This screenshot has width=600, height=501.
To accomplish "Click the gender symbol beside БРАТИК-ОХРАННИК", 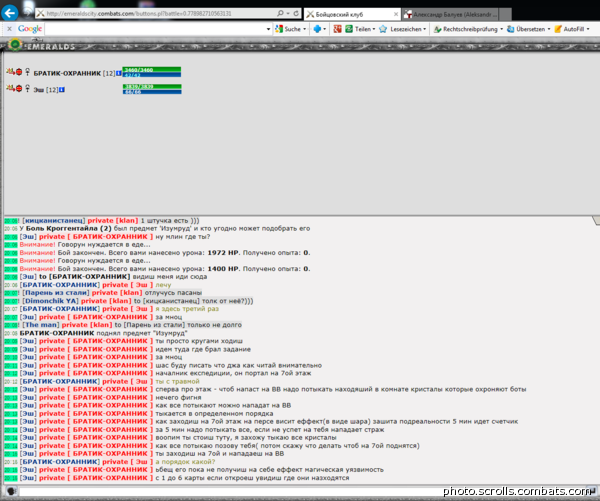I will pyautogui.click(x=27, y=72).
